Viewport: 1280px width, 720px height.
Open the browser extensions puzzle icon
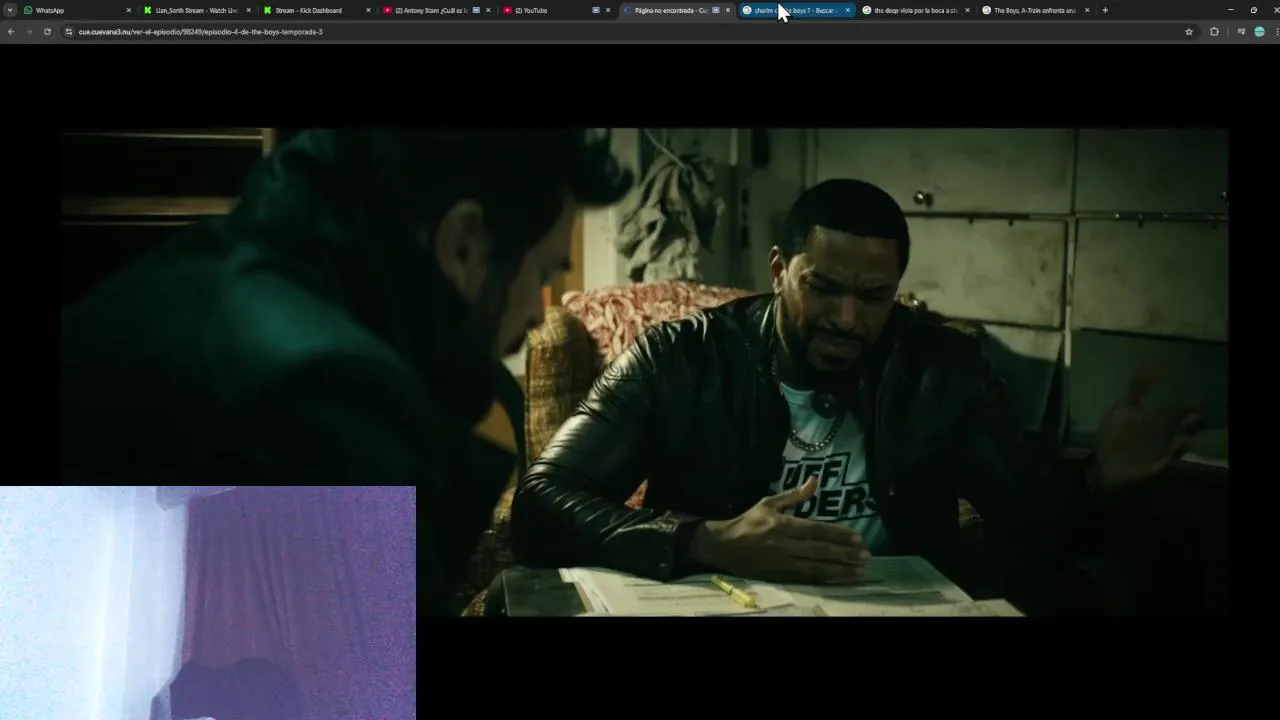click(1214, 32)
